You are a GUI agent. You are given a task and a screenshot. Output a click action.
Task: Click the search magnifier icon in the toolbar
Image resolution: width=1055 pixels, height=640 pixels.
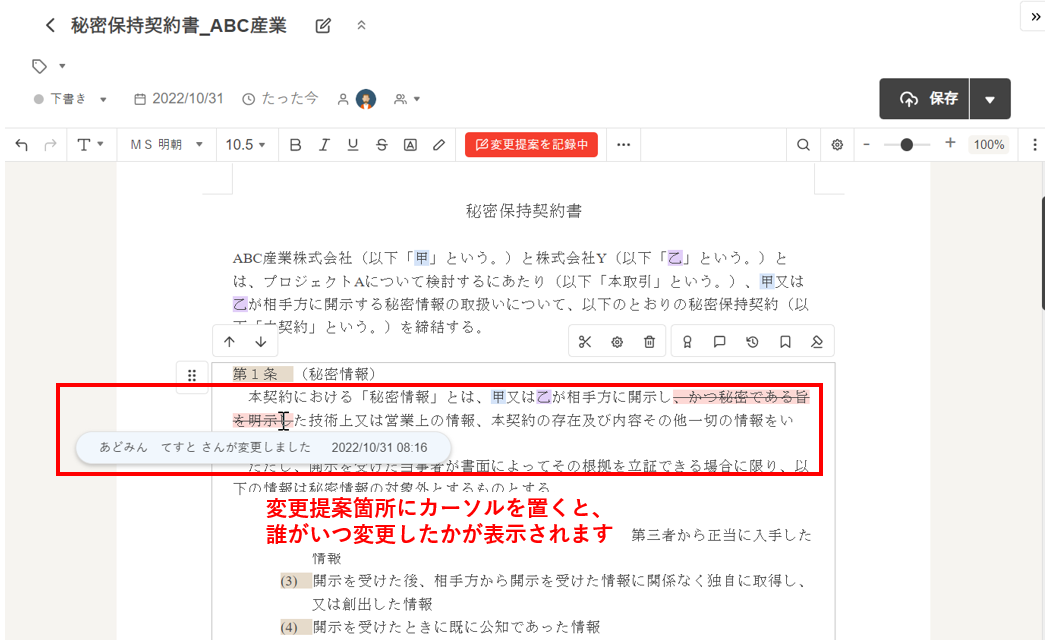(803, 145)
